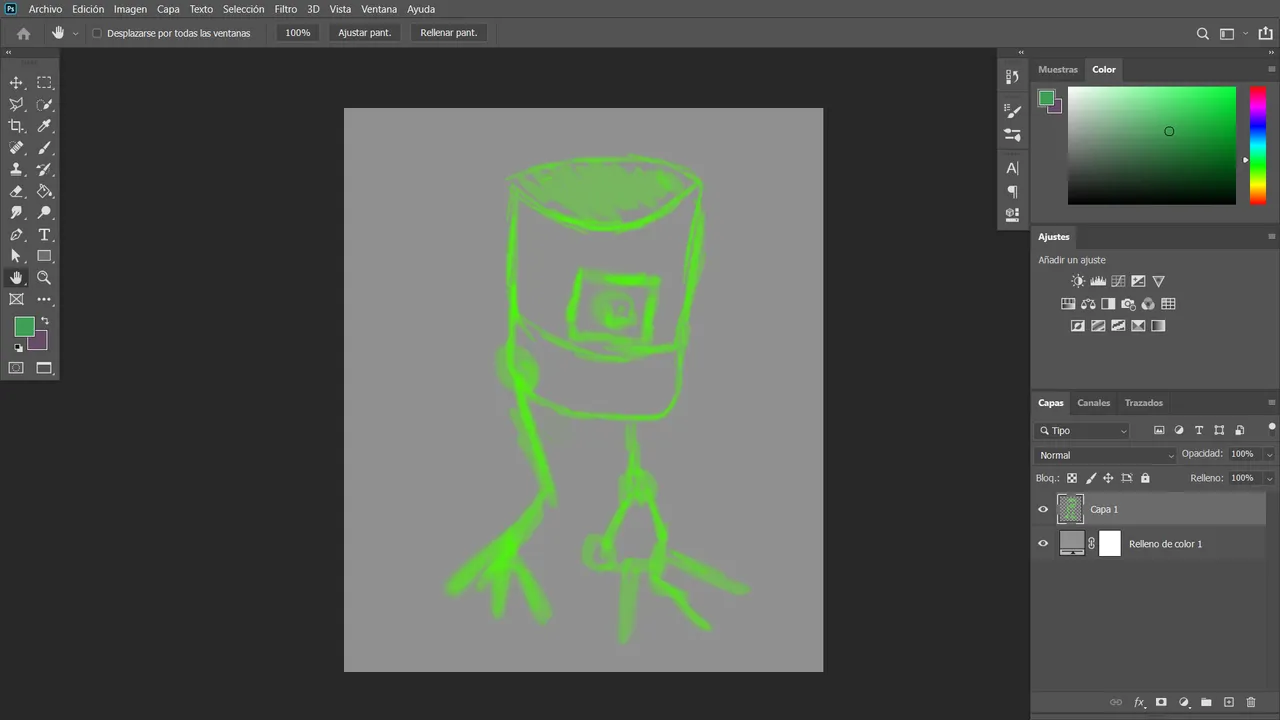Open the layer styles fx menu
Screen dimensions: 1280x720
click(x=1139, y=702)
